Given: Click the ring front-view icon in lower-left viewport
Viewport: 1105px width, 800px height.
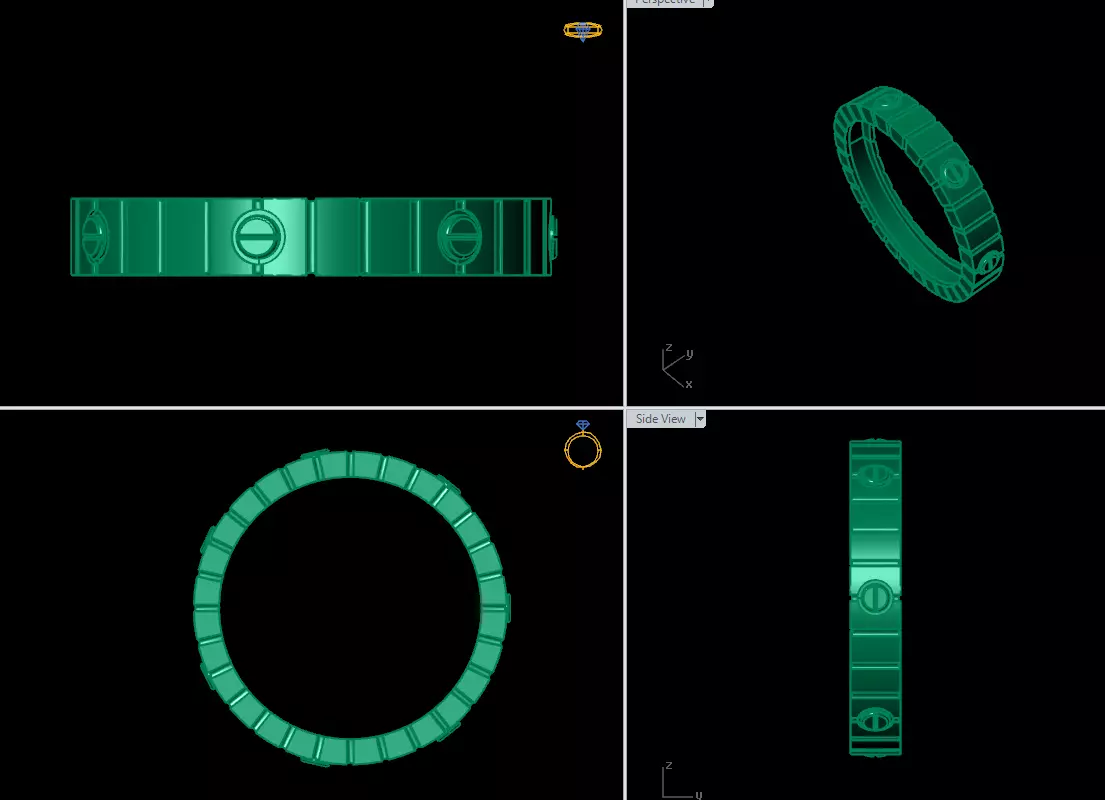Looking at the screenshot, I should pyautogui.click(x=583, y=445).
